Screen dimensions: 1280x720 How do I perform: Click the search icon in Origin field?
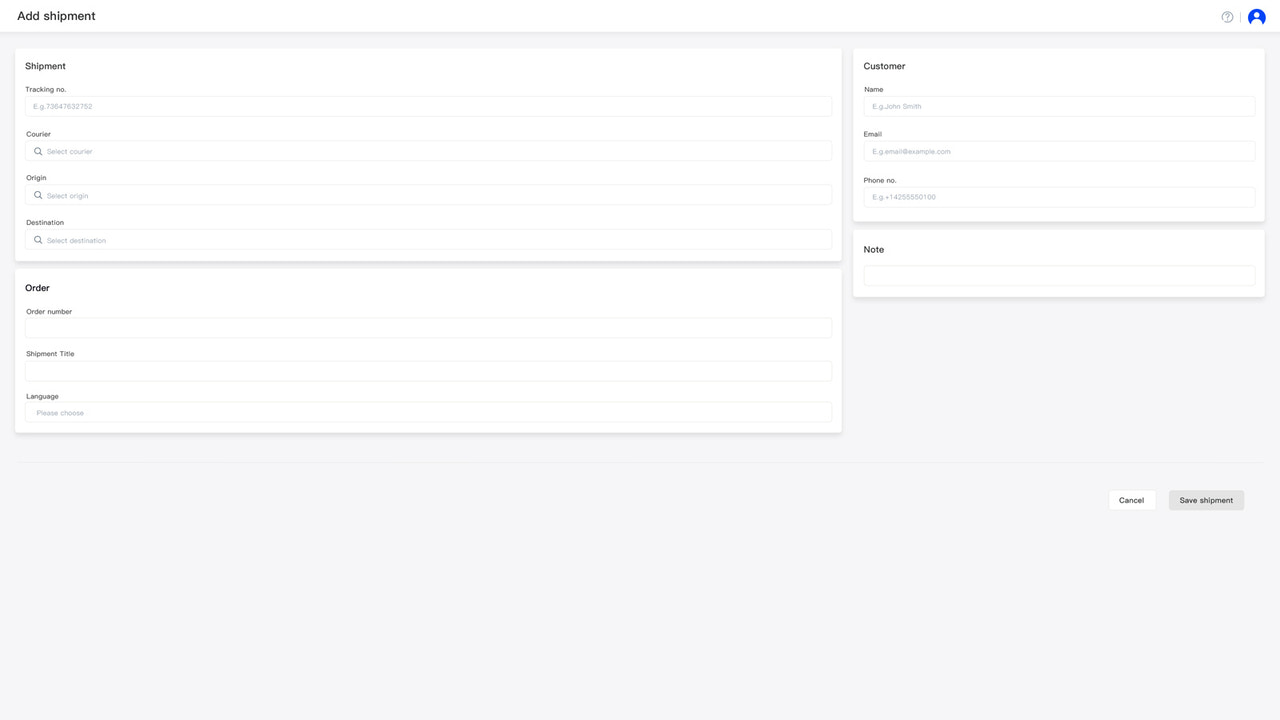pos(38,195)
